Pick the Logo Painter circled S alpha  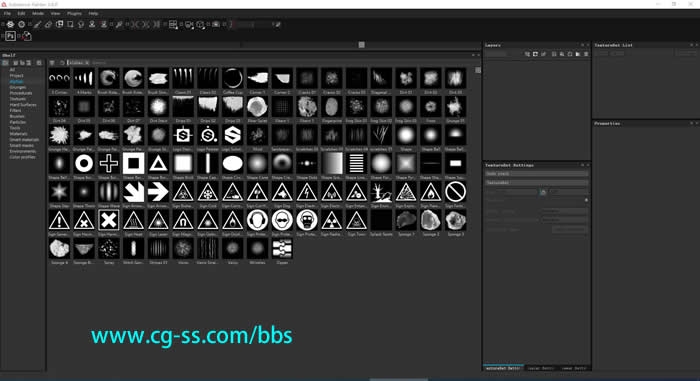(x=208, y=135)
